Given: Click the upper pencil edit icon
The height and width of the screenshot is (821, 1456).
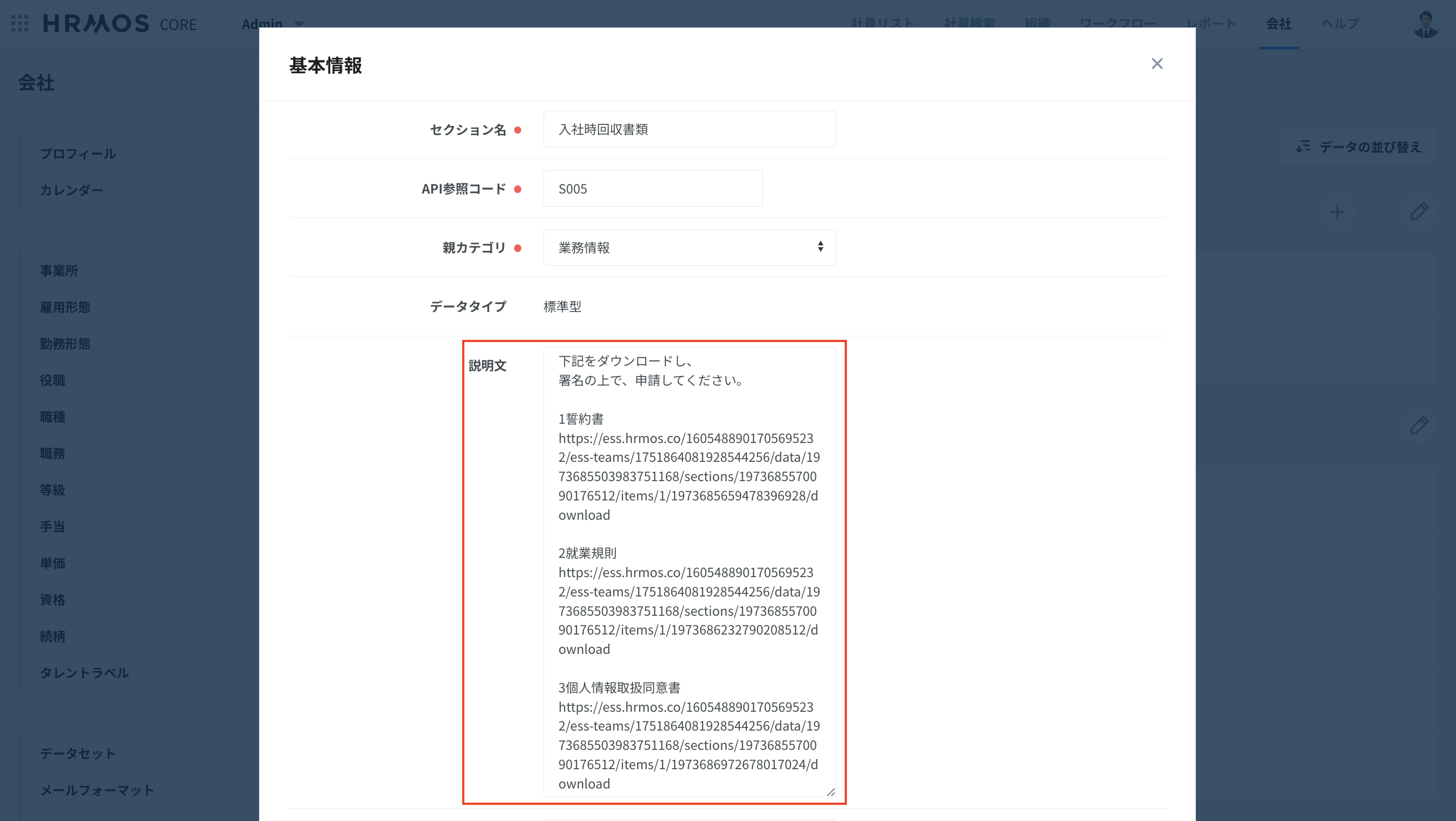Looking at the screenshot, I should (1419, 212).
